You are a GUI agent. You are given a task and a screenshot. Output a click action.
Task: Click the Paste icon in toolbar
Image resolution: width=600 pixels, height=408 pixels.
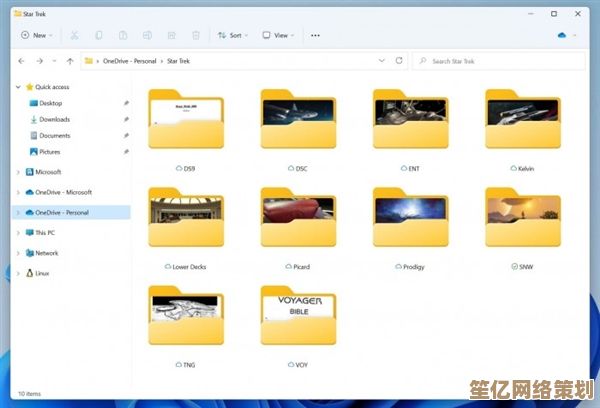click(x=121, y=35)
